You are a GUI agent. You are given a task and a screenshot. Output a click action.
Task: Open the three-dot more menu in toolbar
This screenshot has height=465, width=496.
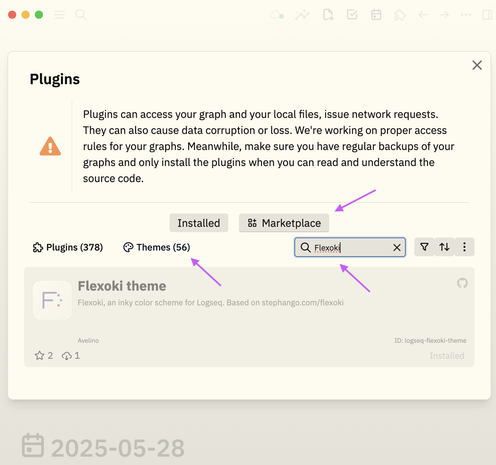pyautogui.click(x=466, y=15)
